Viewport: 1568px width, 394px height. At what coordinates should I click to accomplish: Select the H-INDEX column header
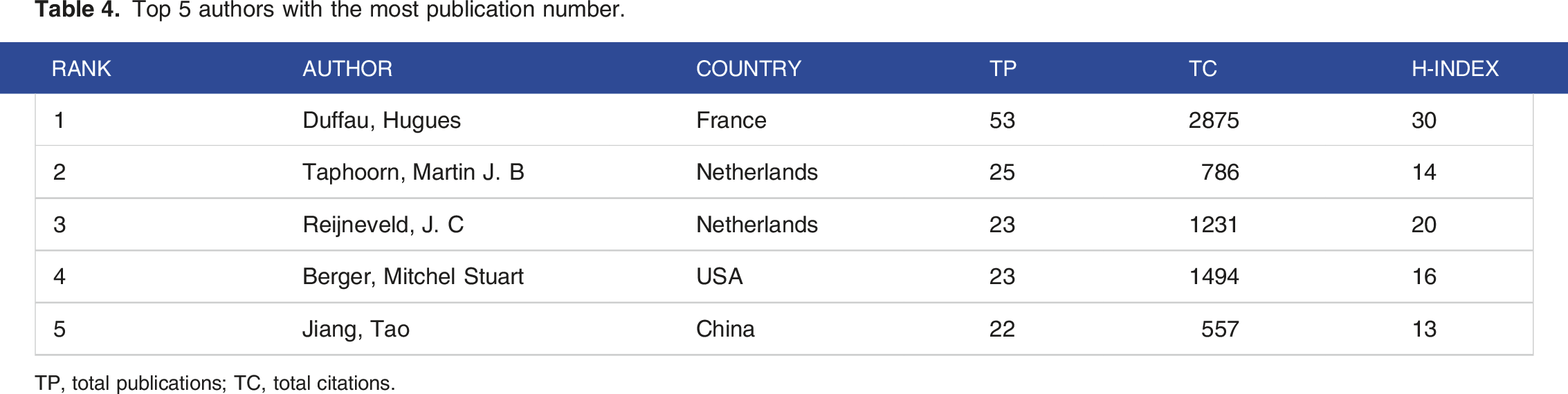click(x=1455, y=68)
